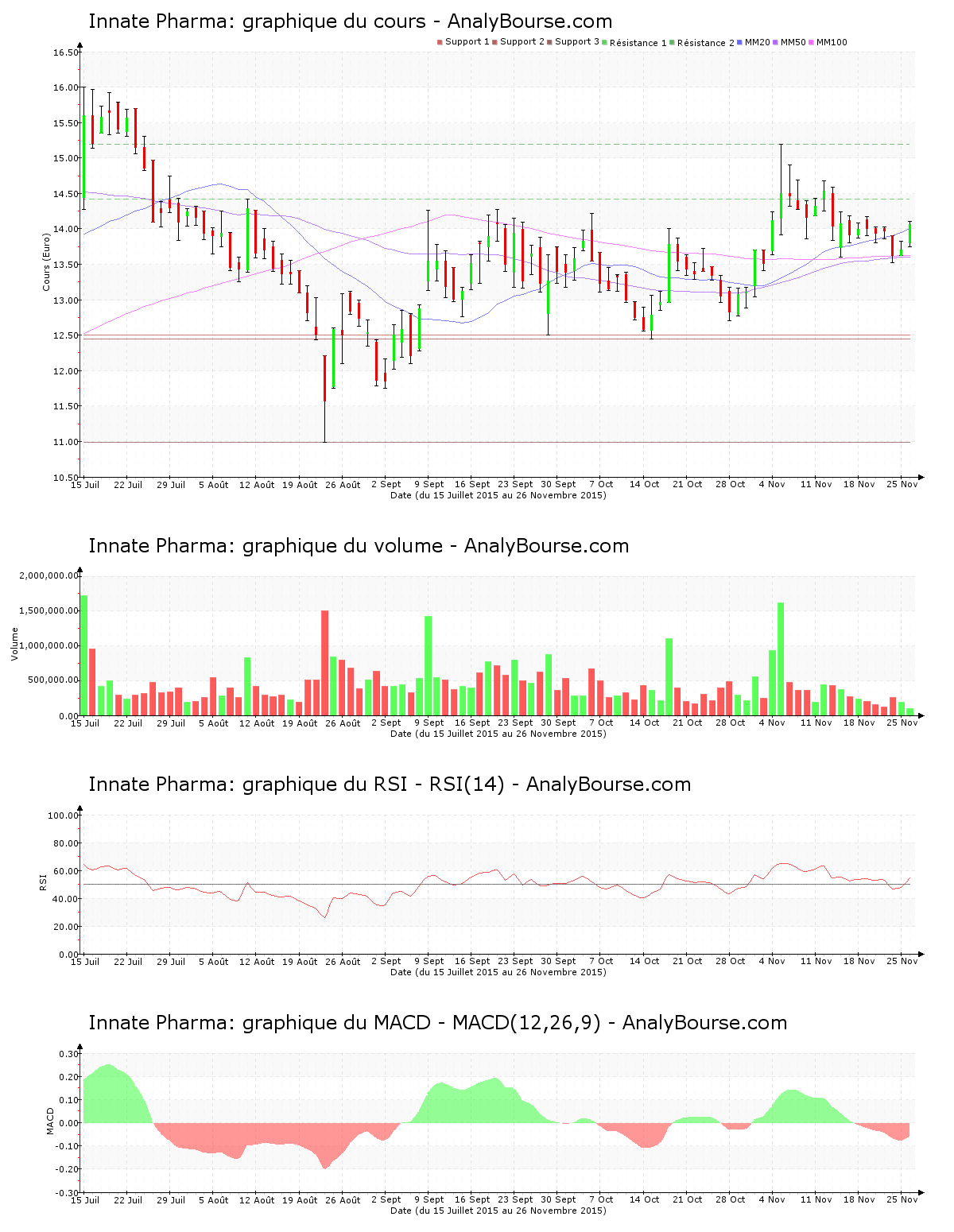Click the long candlestick reaching 11.00 low

click(324, 398)
